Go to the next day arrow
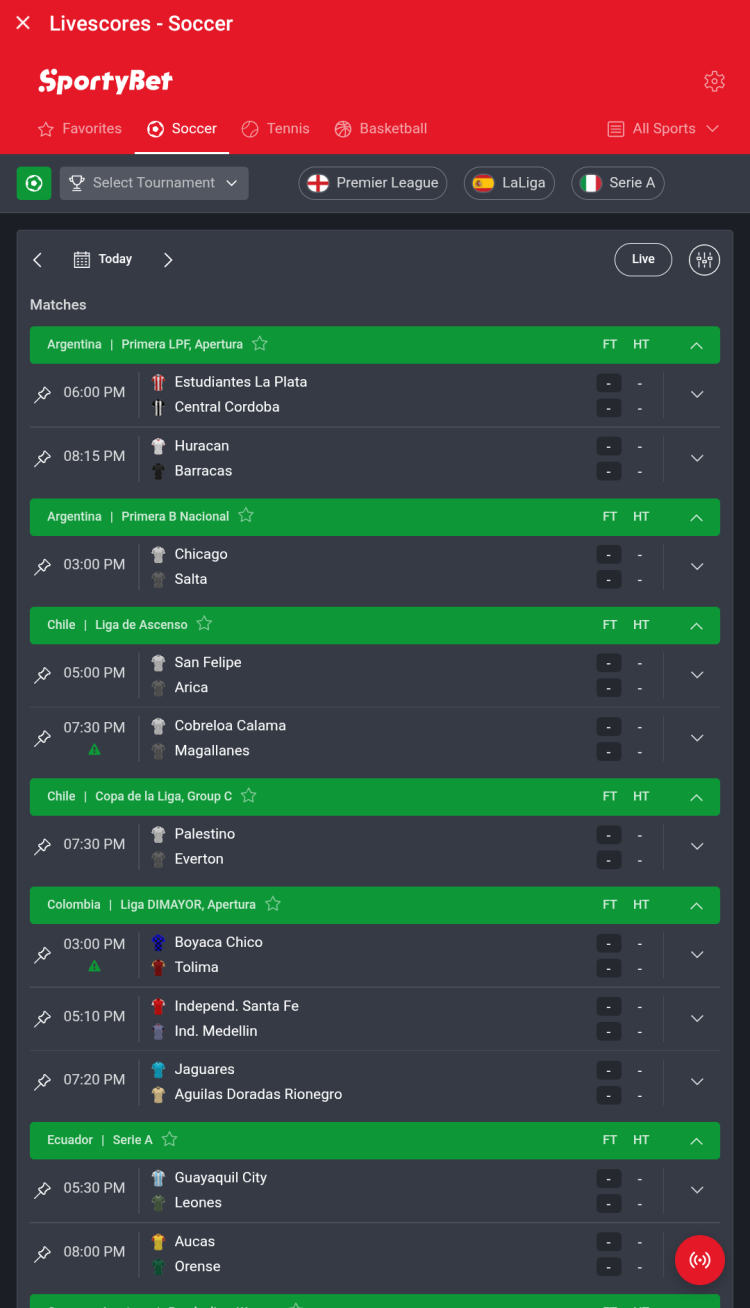The width and height of the screenshot is (750, 1308). click(168, 260)
